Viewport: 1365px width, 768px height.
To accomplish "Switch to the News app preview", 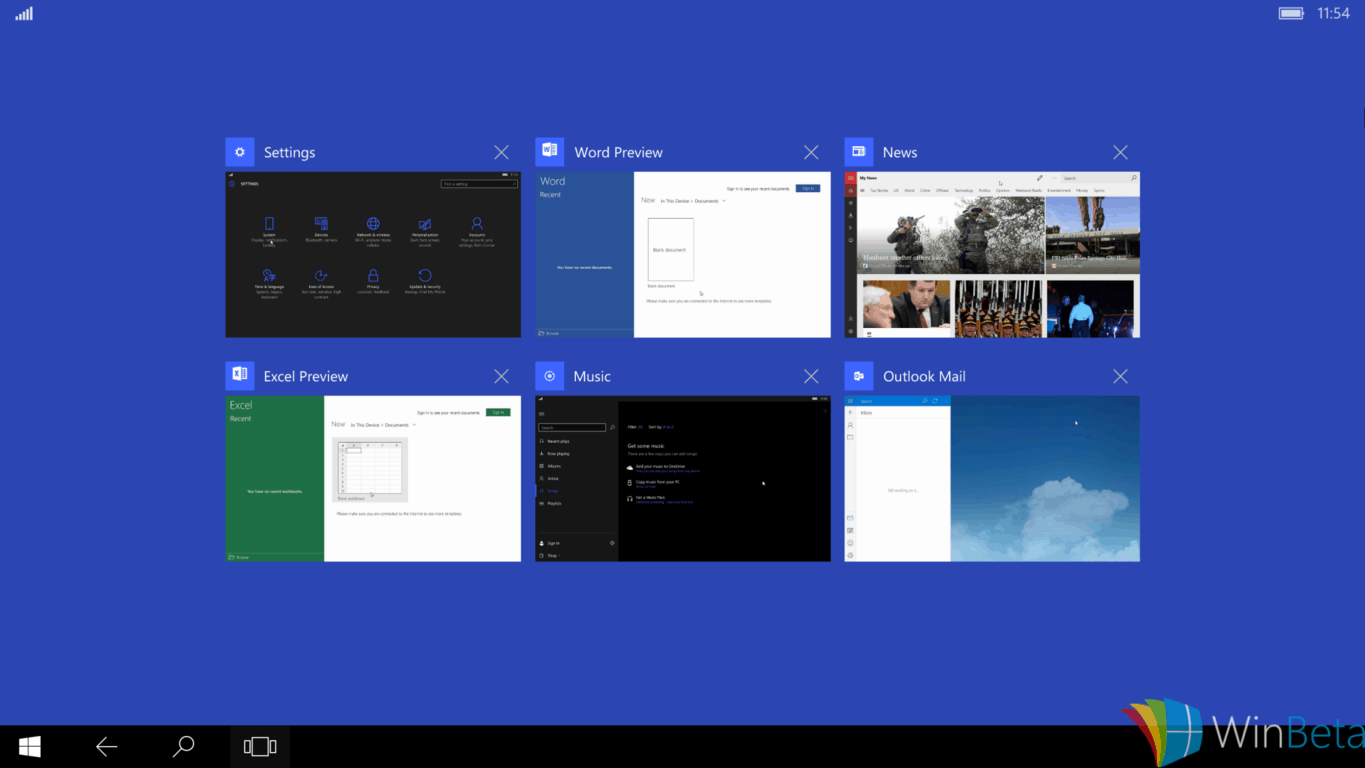I will 991,255.
